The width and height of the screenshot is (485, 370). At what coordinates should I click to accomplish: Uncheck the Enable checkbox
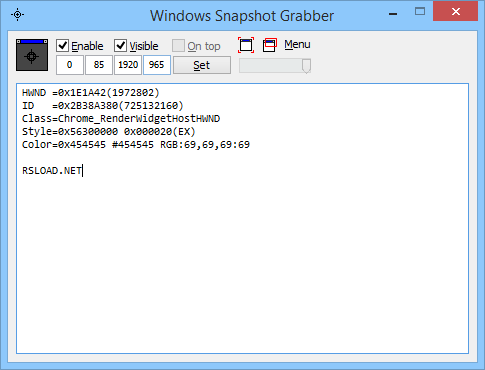pos(62,46)
